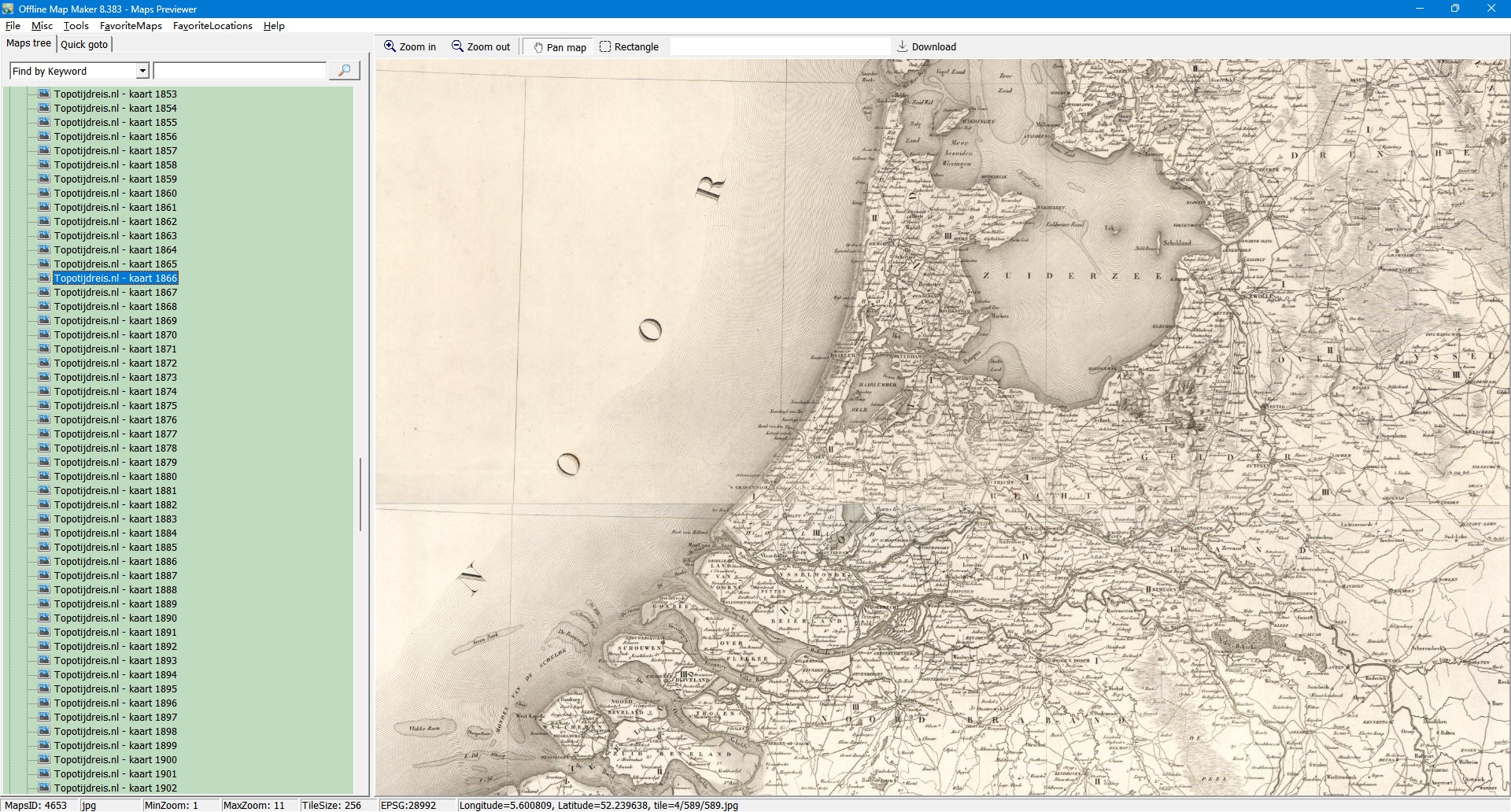1511x812 pixels.
Task: Click the Download arrow icon
Action: click(903, 46)
